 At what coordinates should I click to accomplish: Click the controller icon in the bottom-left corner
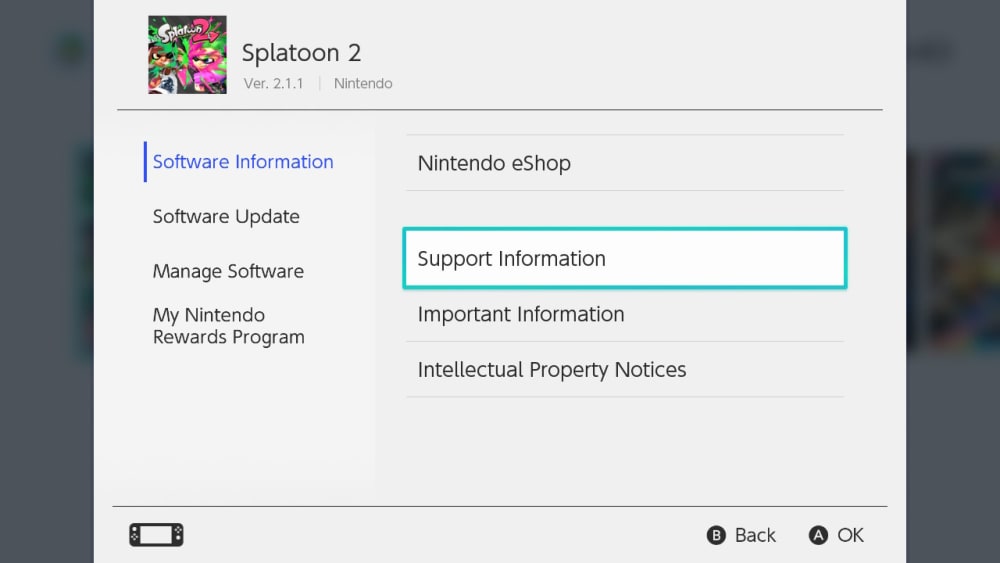156,535
